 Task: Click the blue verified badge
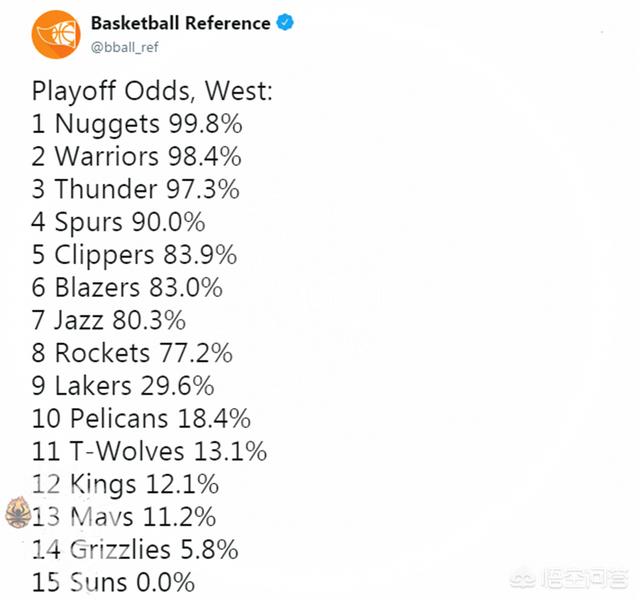click(285, 22)
